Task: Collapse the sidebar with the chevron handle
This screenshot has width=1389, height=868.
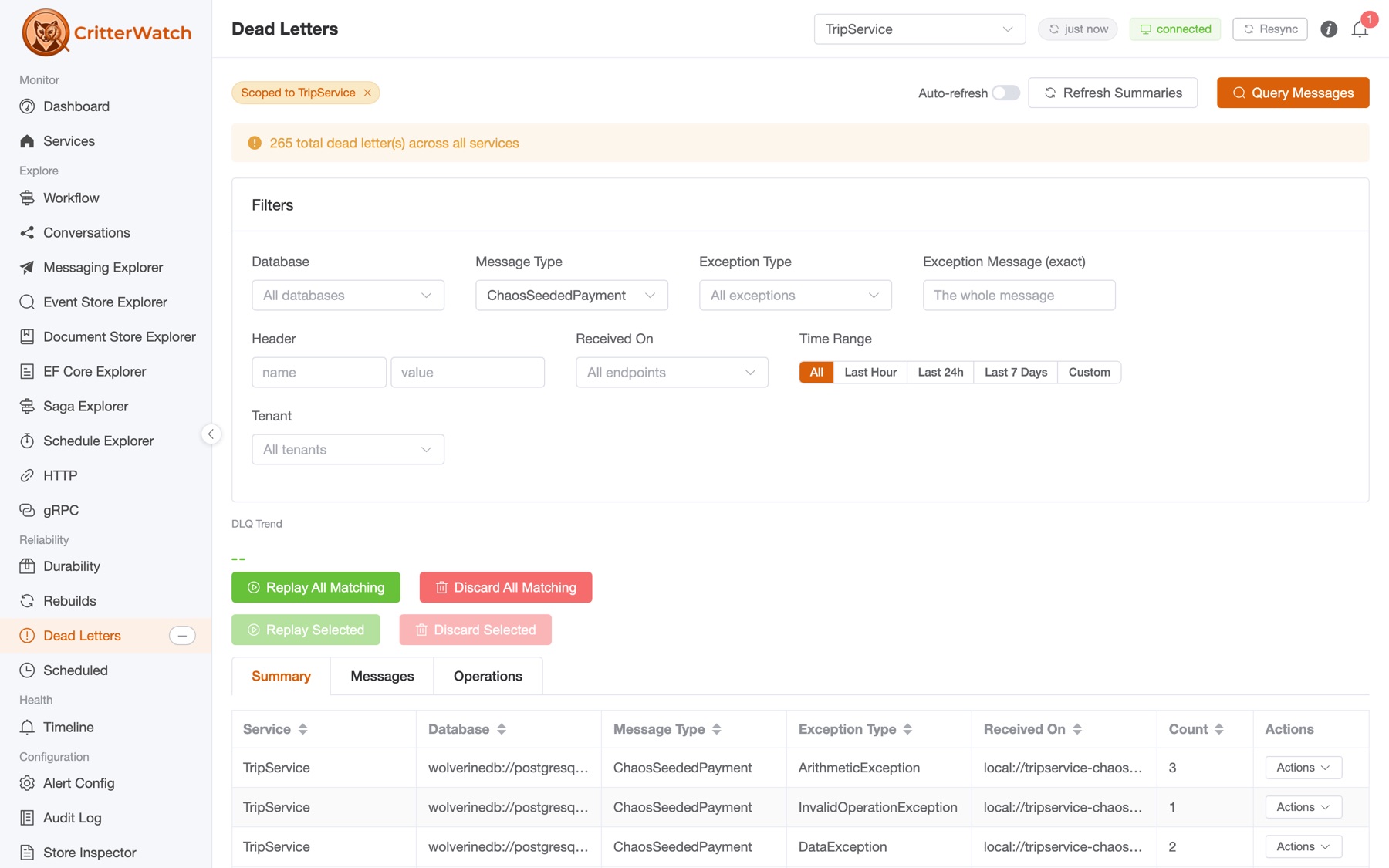Action: tap(211, 434)
